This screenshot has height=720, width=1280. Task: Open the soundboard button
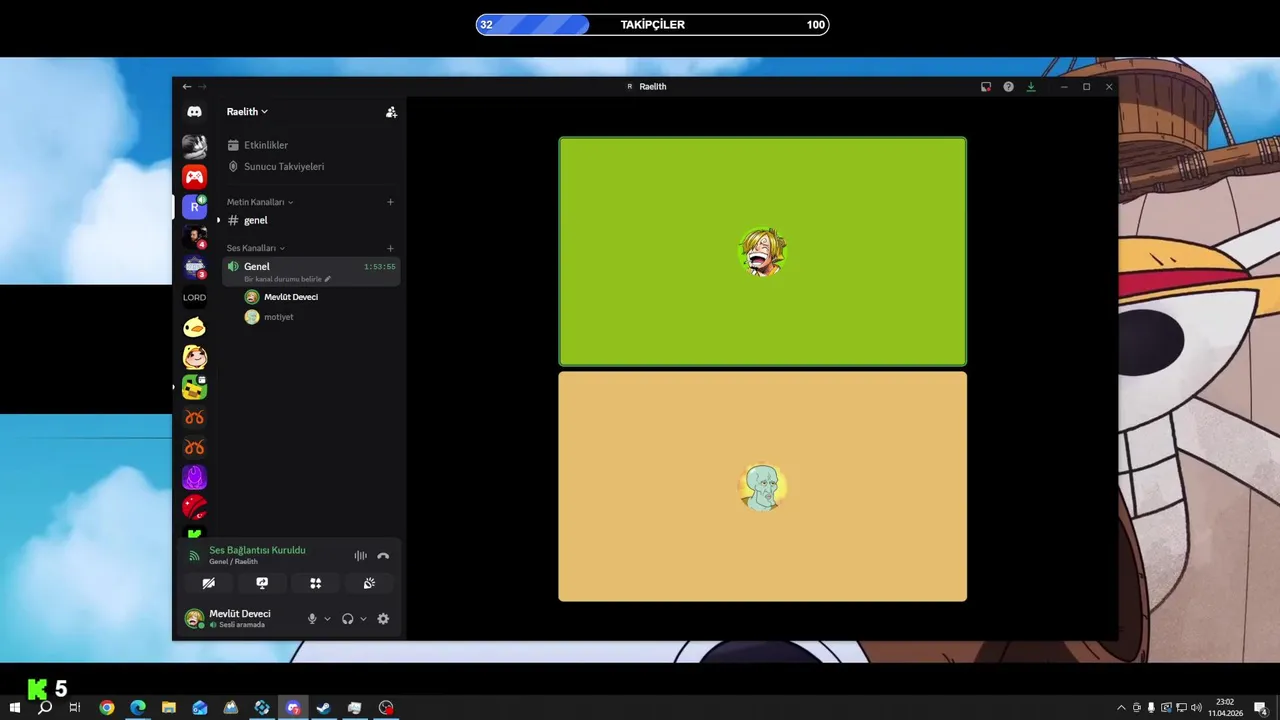(x=369, y=583)
